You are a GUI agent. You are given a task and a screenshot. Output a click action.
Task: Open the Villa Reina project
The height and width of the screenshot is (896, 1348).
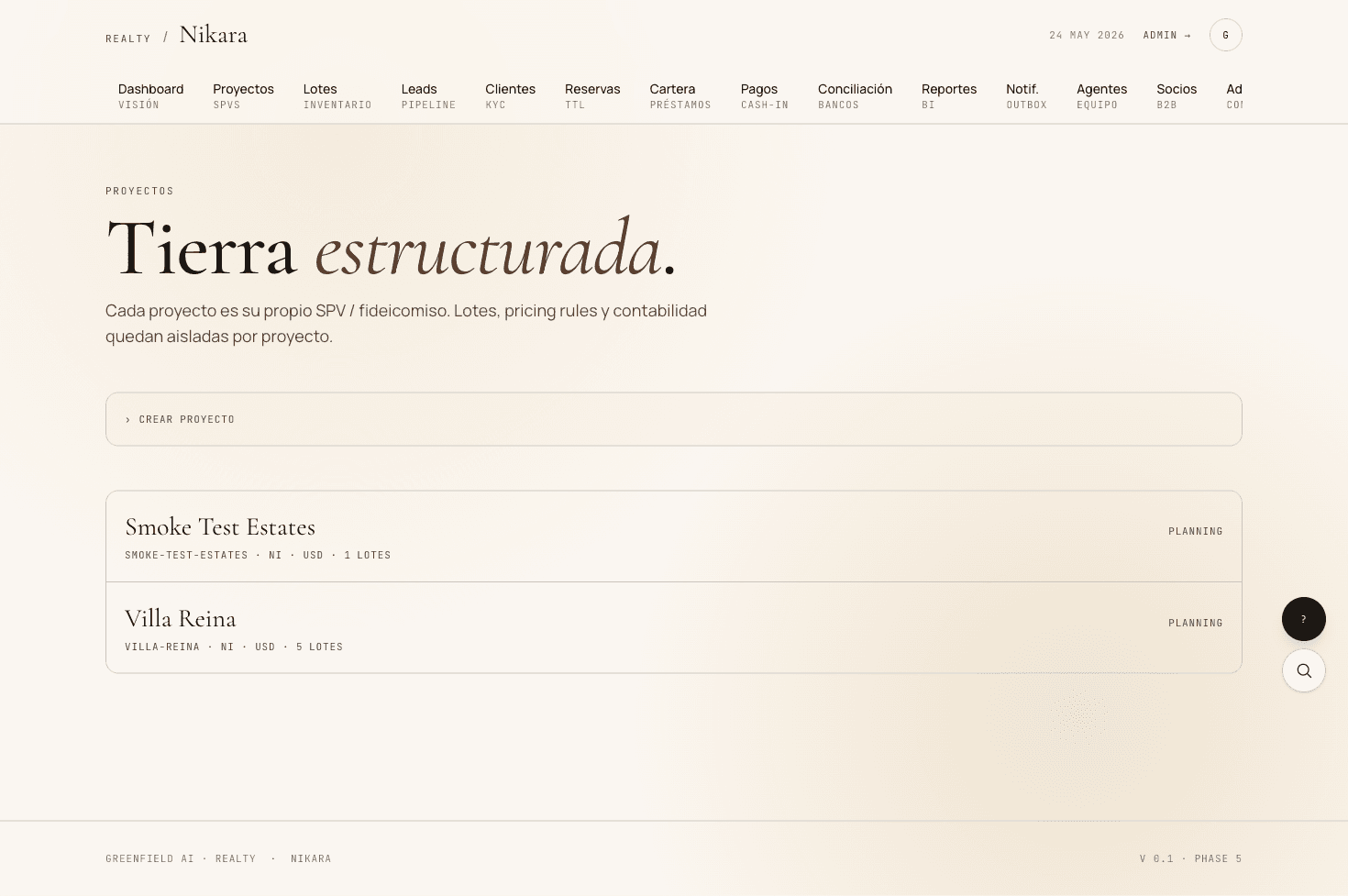pyautogui.click(x=673, y=627)
